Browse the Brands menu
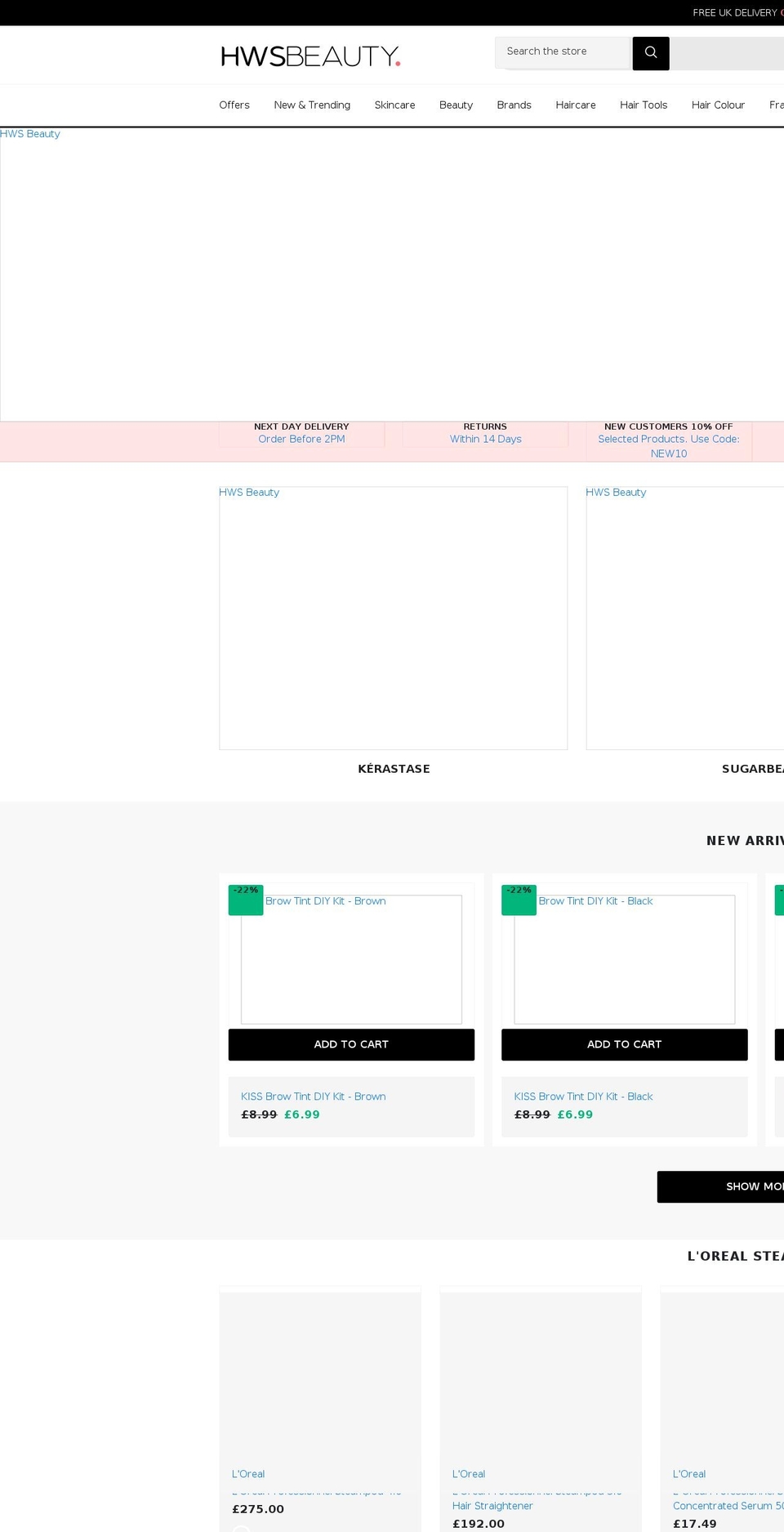784x1532 pixels. coord(514,105)
